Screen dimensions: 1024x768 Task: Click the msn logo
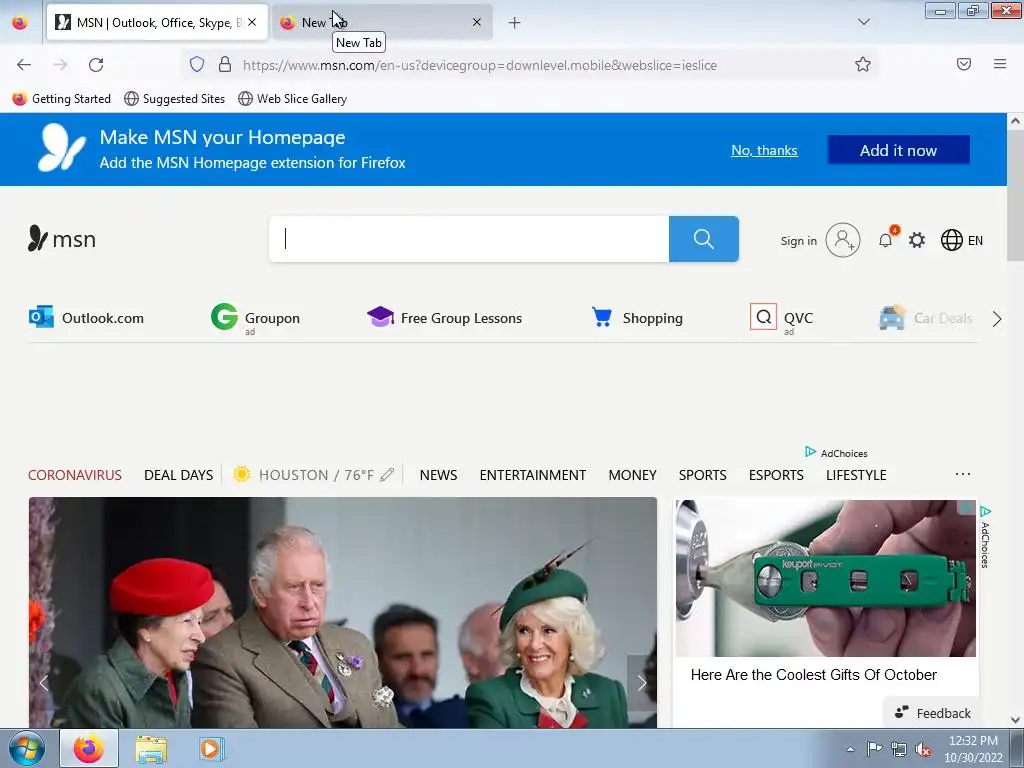[x=62, y=239]
